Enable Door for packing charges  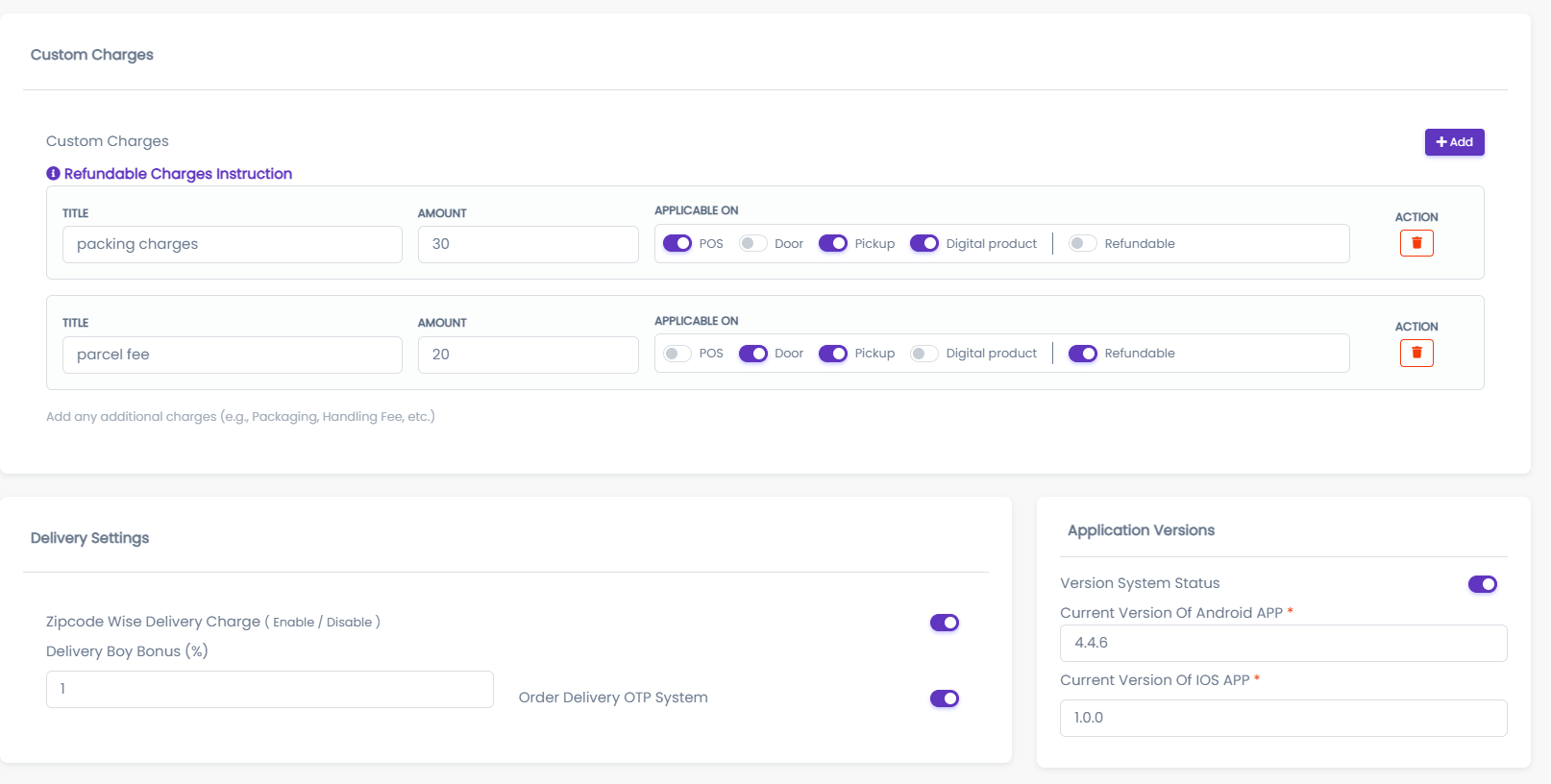pos(753,243)
